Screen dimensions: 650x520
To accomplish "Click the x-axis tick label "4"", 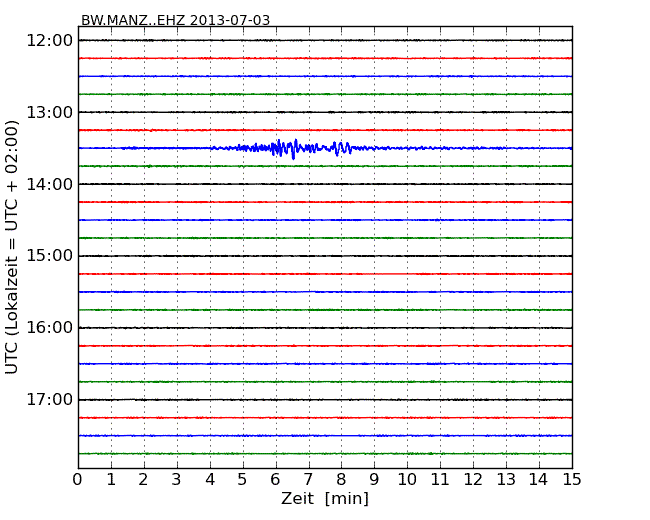I will (x=210, y=480).
